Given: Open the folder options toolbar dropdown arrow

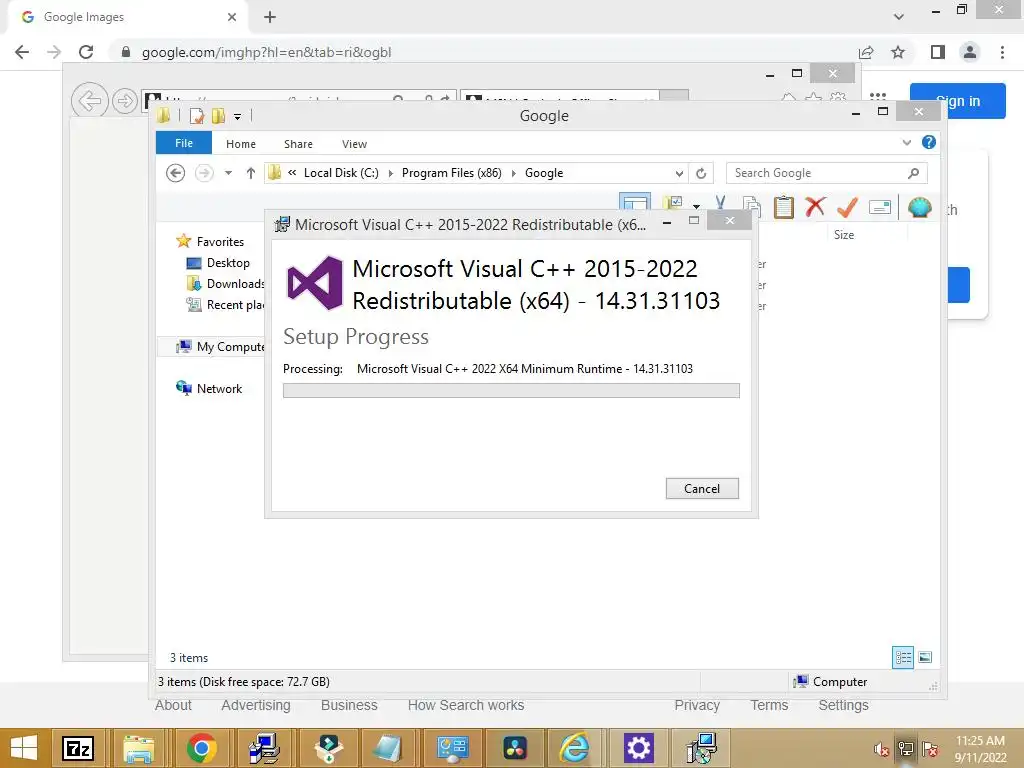Looking at the screenshot, I should click(696, 206).
